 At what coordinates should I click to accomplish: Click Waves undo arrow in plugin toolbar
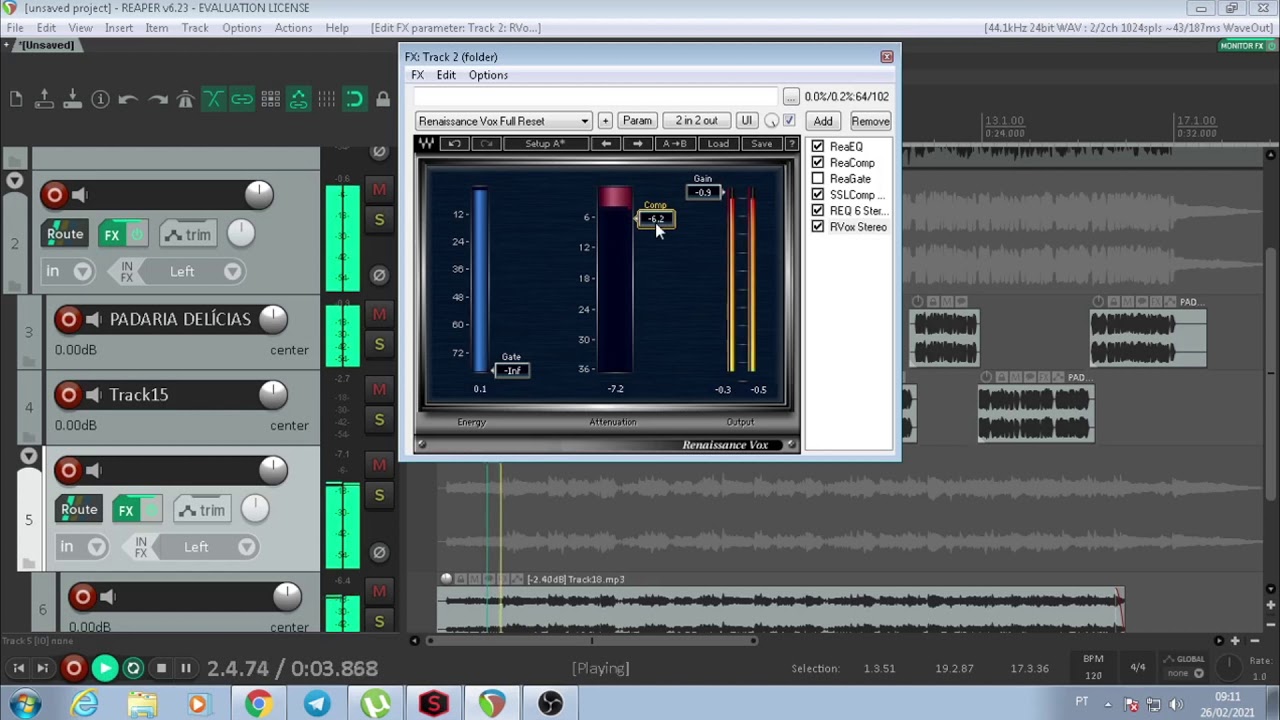click(x=454, y=144)
